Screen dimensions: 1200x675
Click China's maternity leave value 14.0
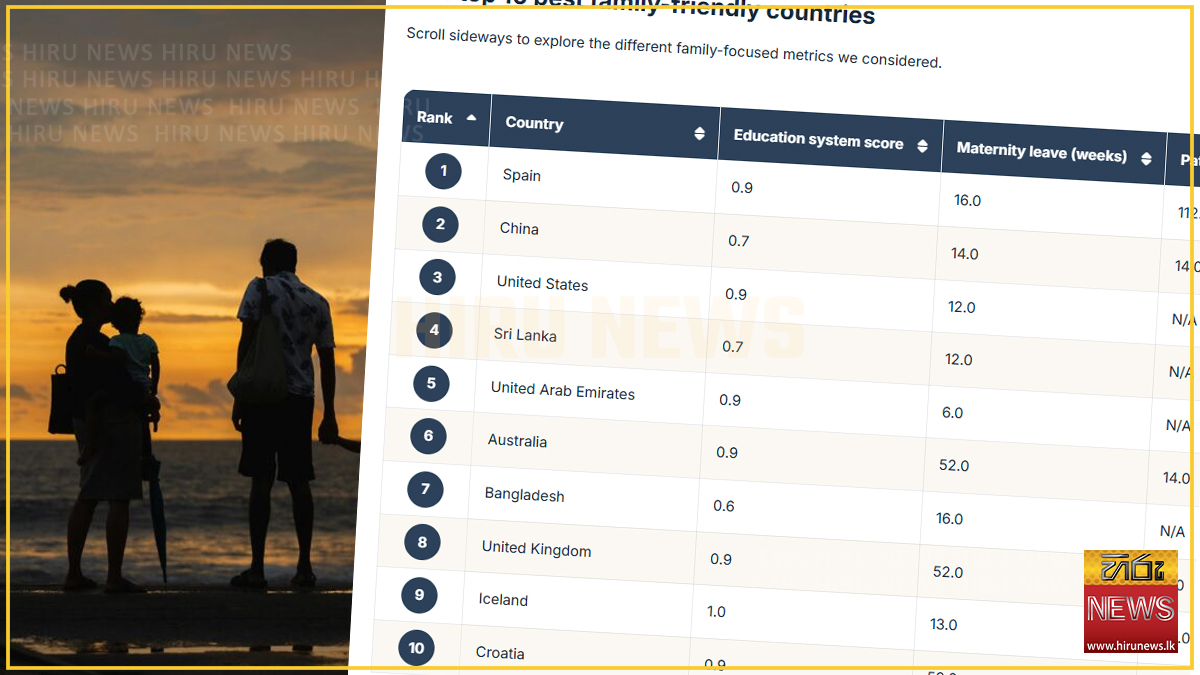pos(965,253)
